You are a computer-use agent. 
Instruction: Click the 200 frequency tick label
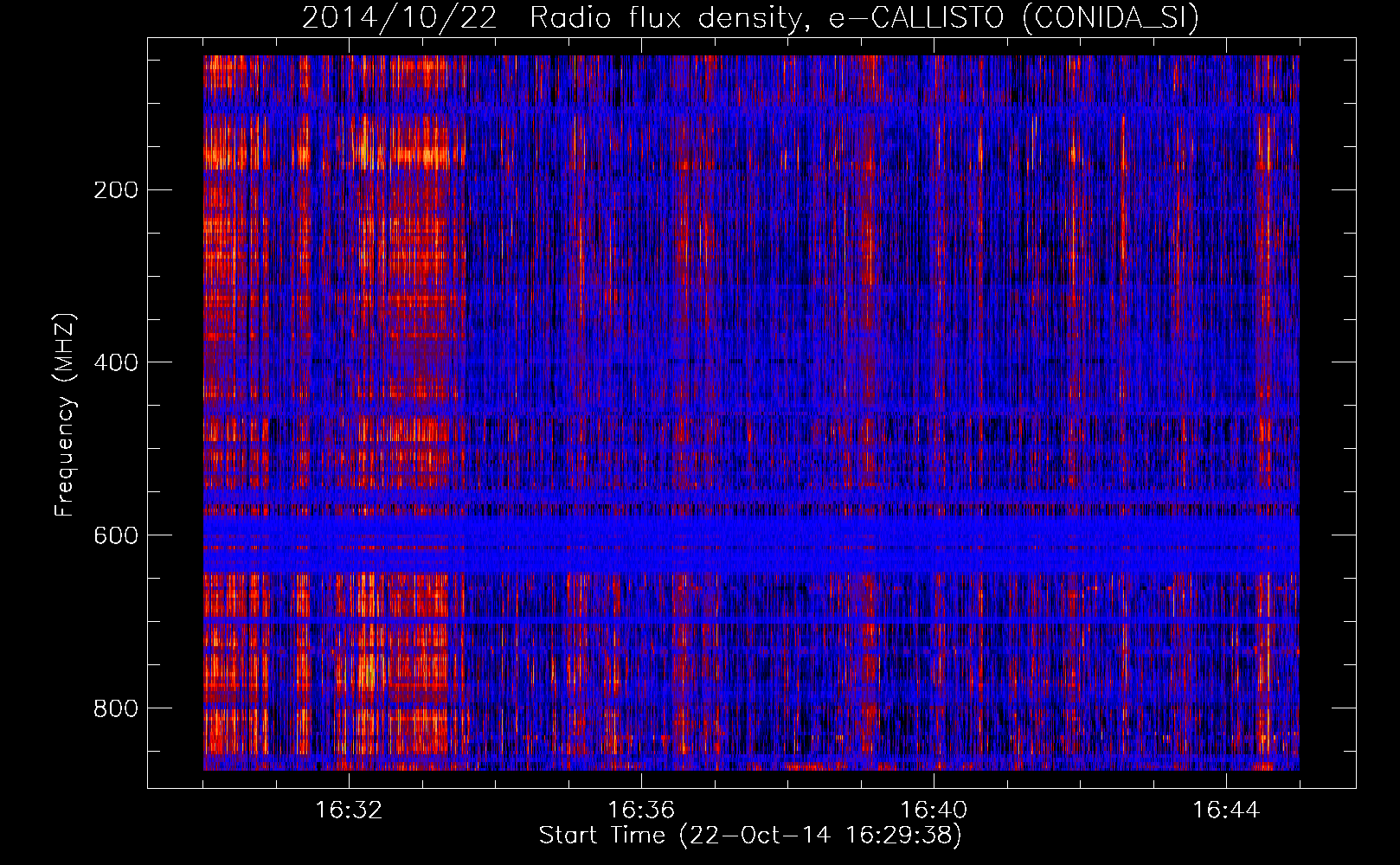116,190
